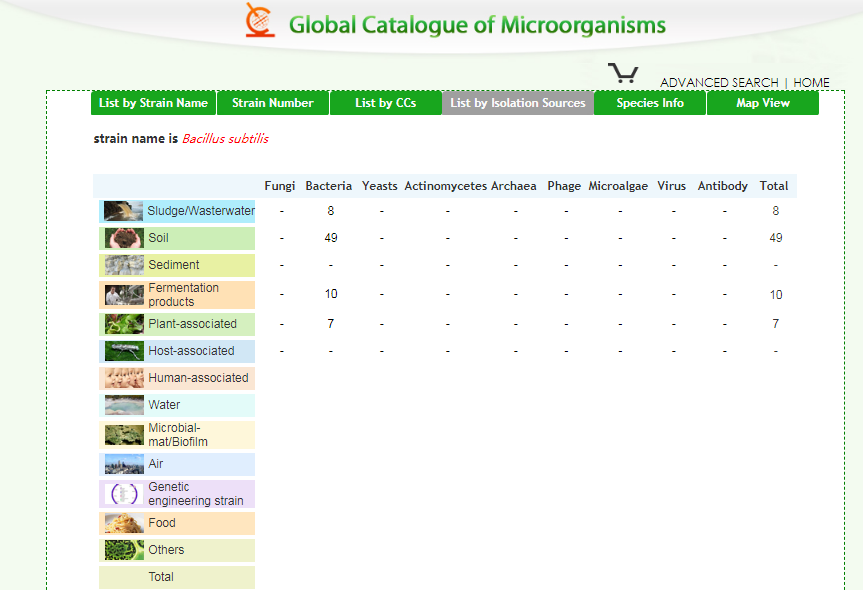
Task: Click the Virus column header
Action: (671, 186)
